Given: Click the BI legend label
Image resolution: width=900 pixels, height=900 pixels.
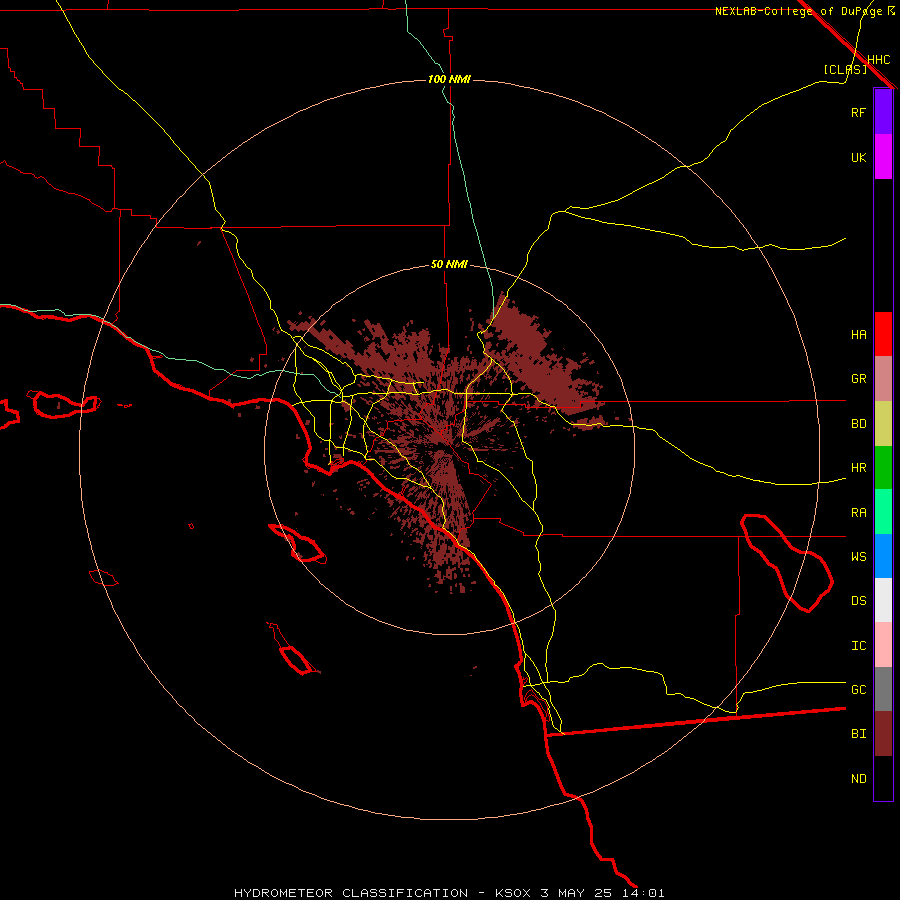Looking at the screenshot, I should 858,734.
